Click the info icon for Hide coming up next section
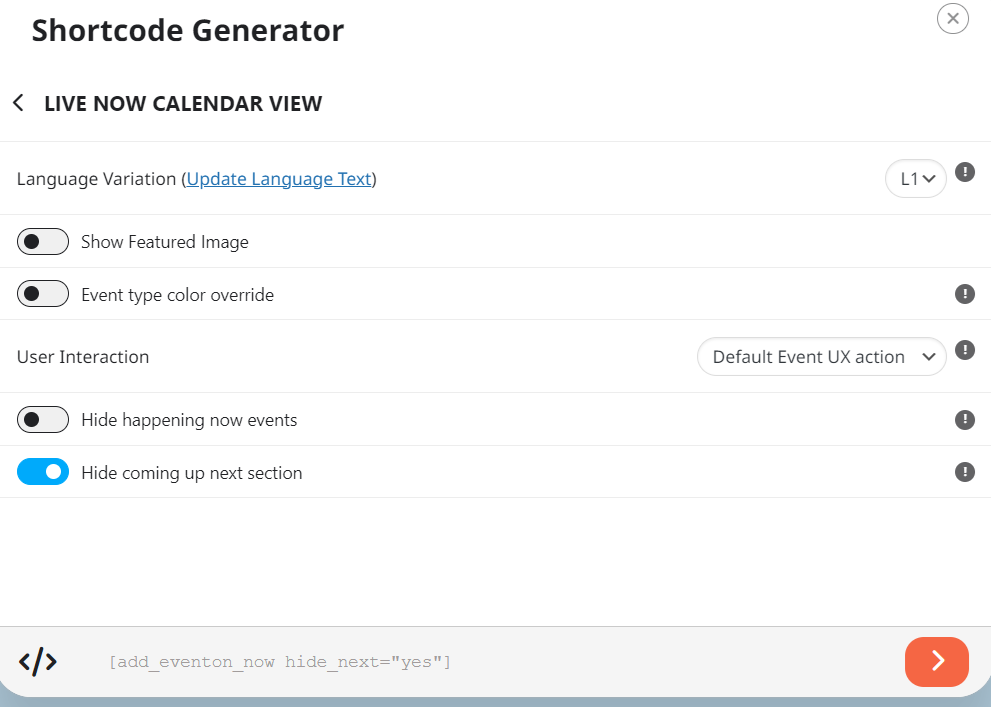This screenshot has width=991, height=707. [964, 472]
